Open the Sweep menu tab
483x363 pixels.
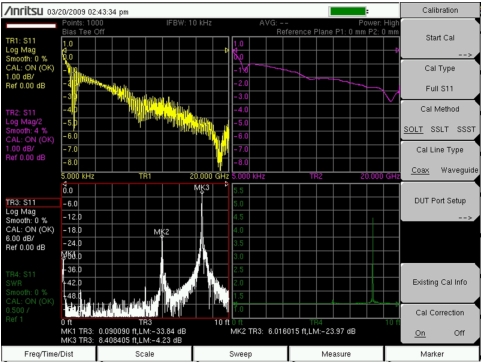pos(240,354)
